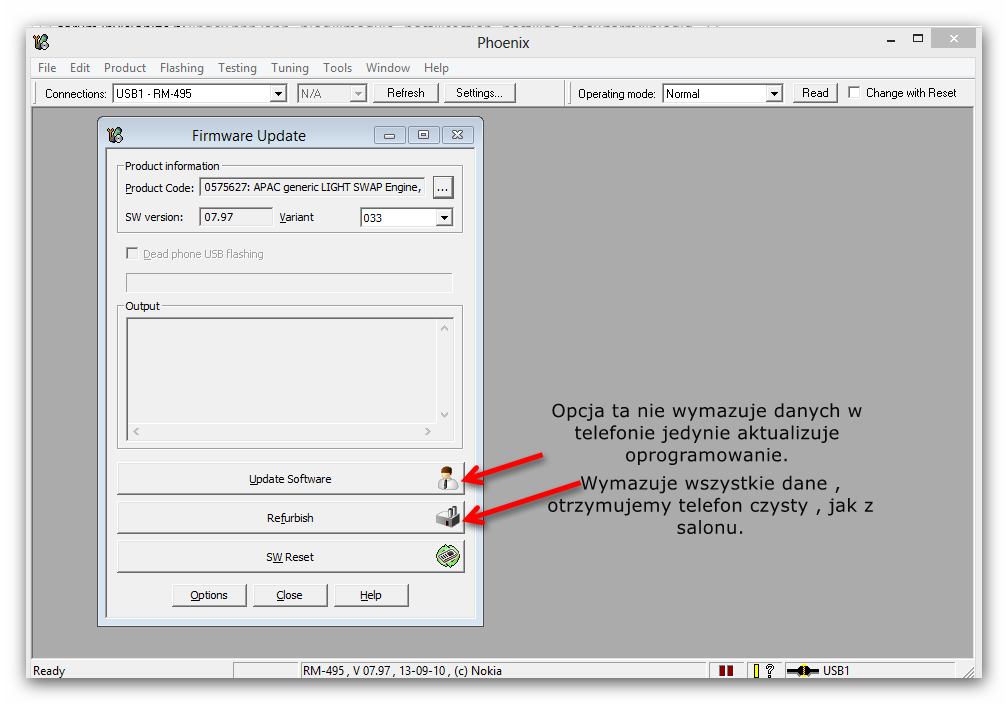Open the Tuning menu
Screen dimensions: 1008x704
coord(290,68)
